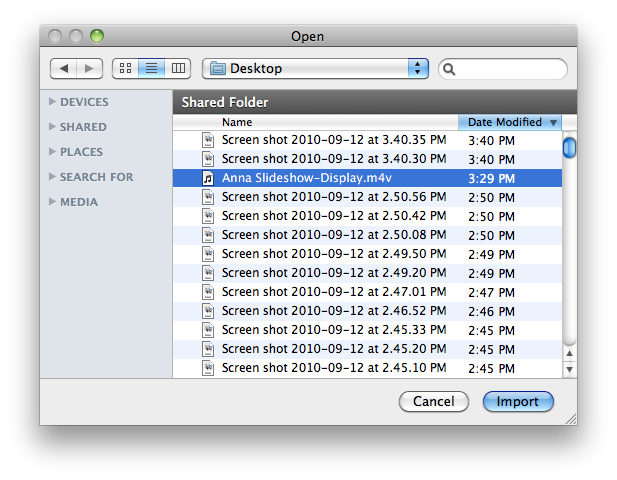The width and height of the screenshot is (617, 480).
Task: Click the Anna Slideshow-Display.m4v file icon
Action: [209, 178]
